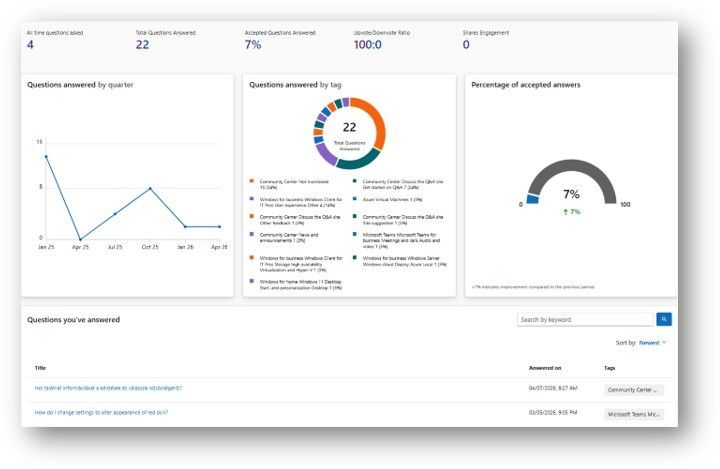Select the large orange donut segment
The width and height of the screenshot is (720, 469).
pyautogui.click(x=377, y=124)
